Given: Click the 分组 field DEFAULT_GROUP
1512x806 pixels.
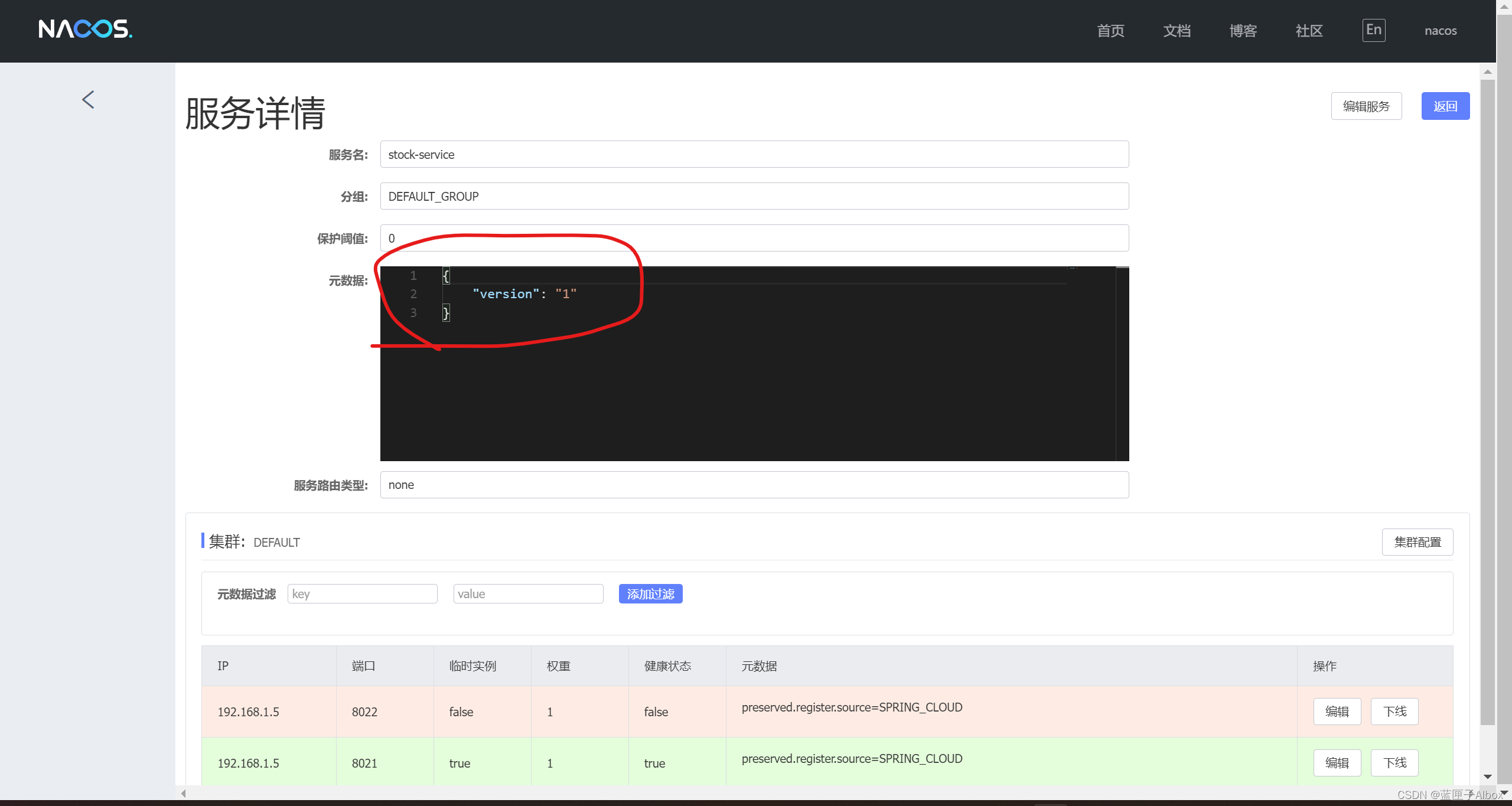Looking at the screenshot, I should 754,196.
